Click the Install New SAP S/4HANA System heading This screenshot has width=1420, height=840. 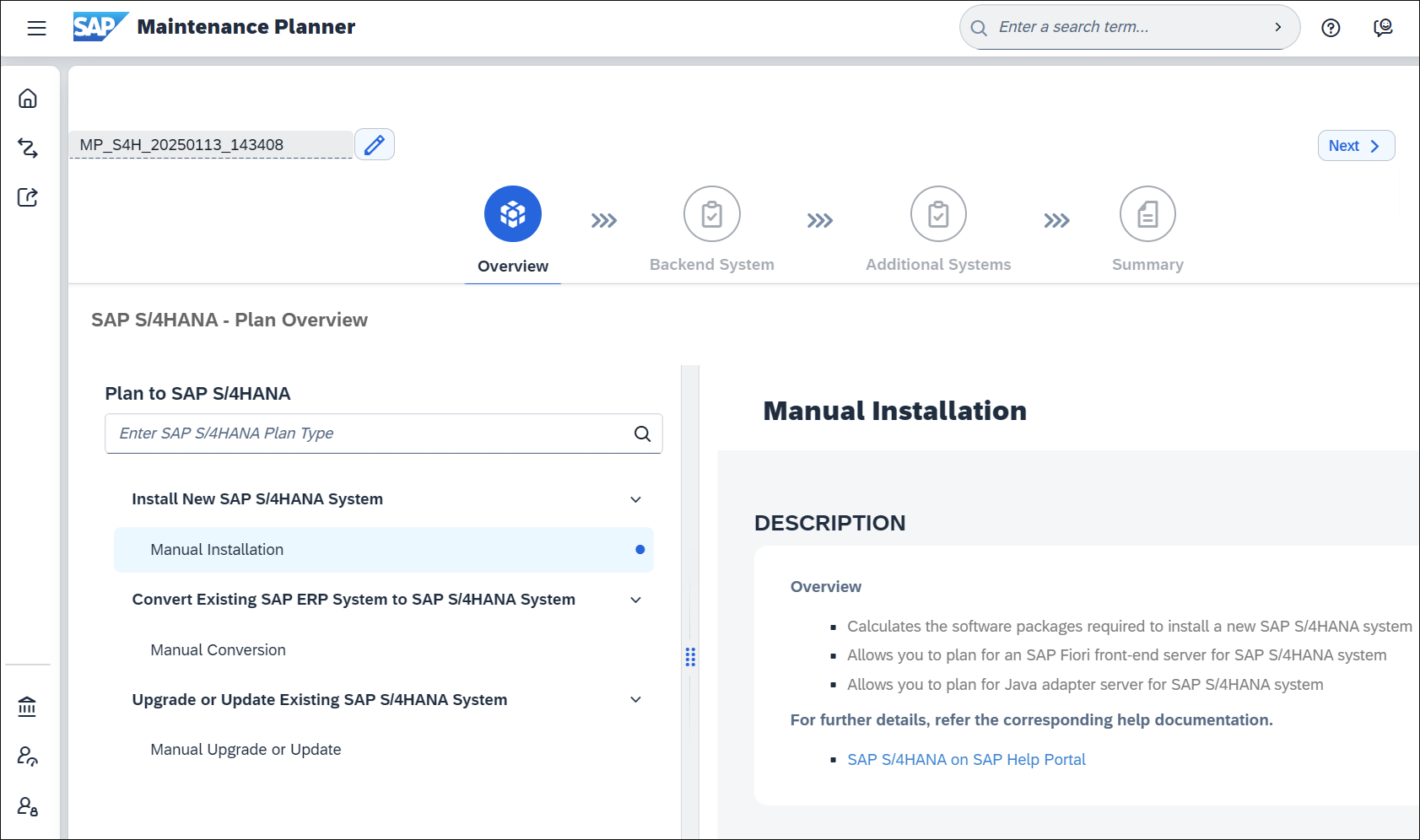click(257, 499)
